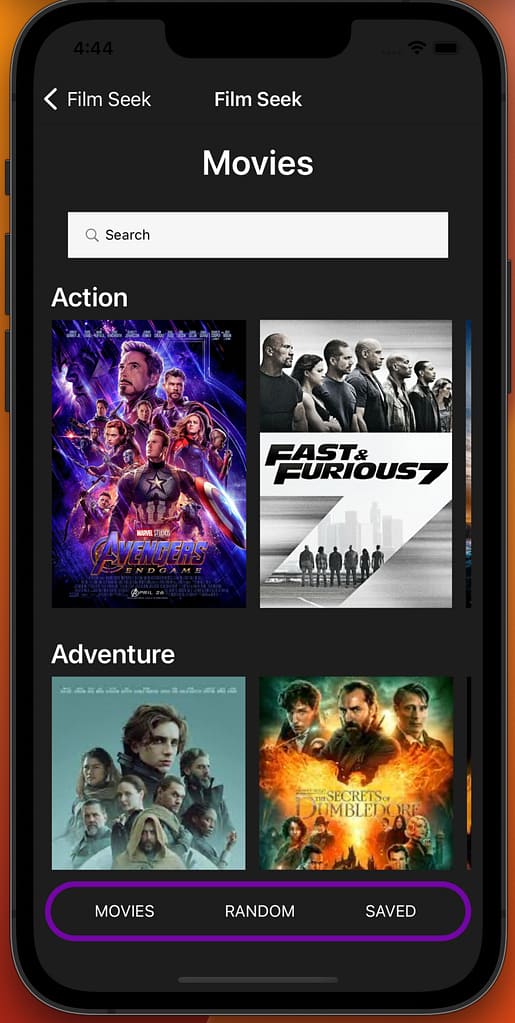
Task: Tap the home indicator bar
Action: point(258,980)
